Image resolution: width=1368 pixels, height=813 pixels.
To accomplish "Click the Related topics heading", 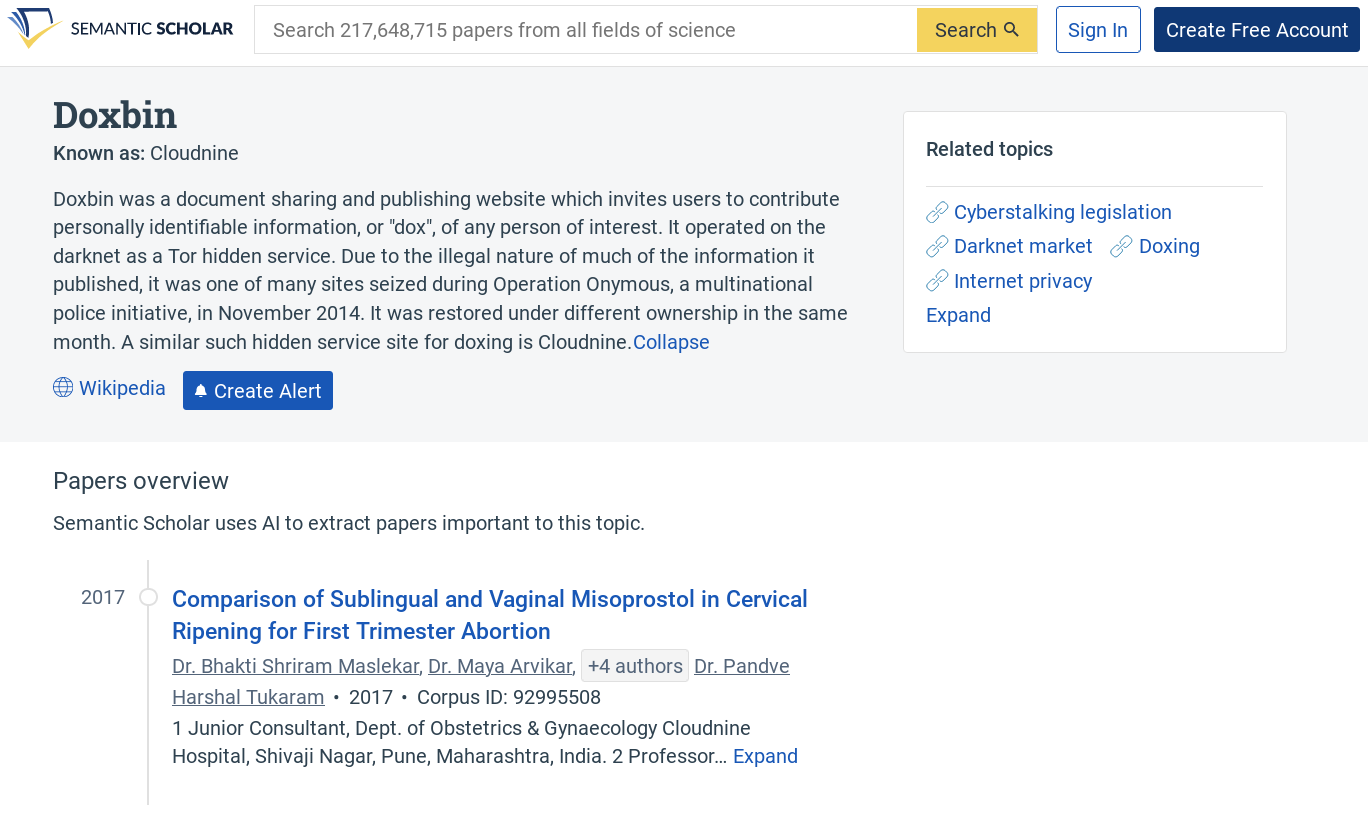I will pos(989,149).
